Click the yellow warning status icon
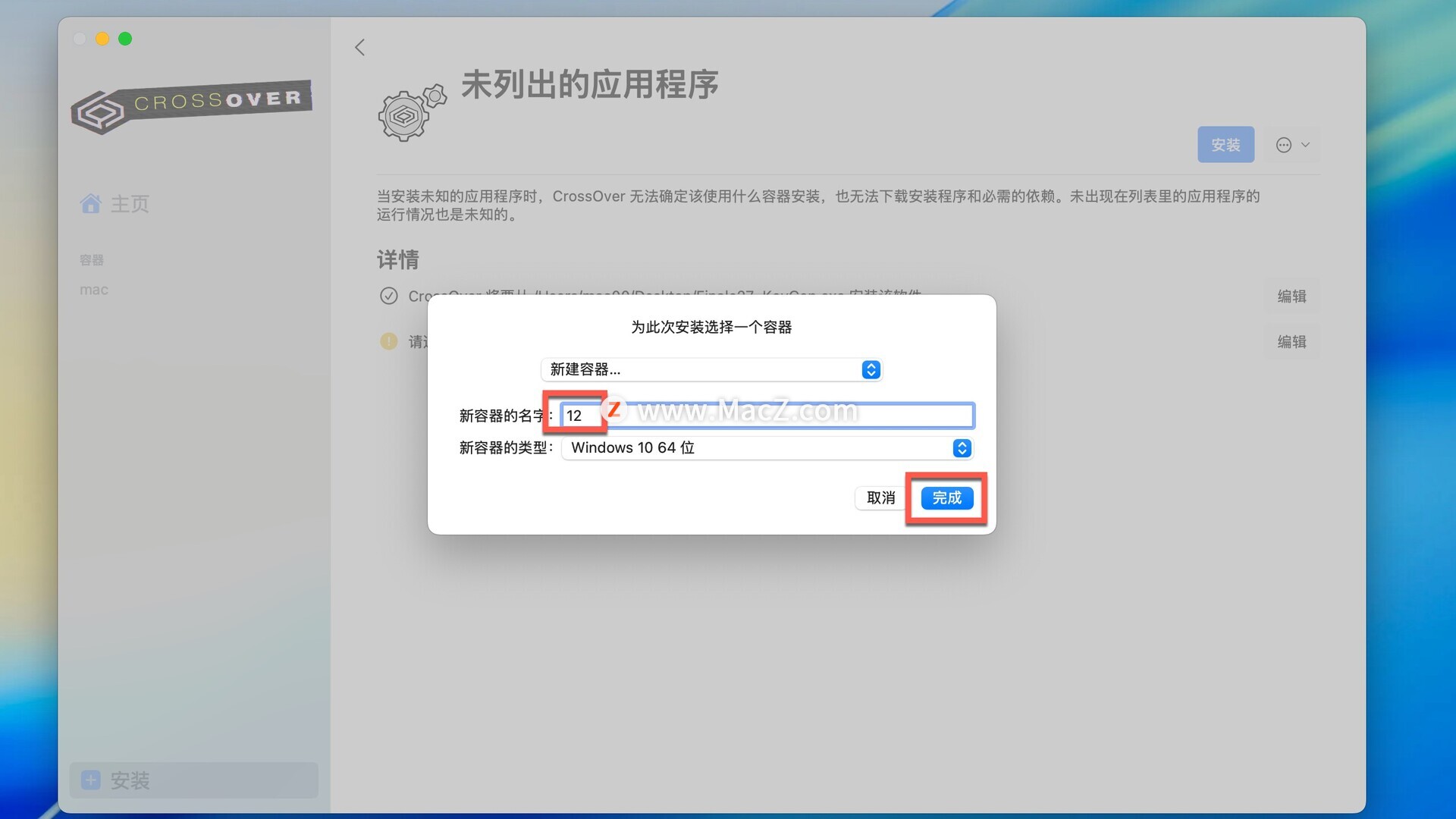The image size is (1456, 819). click(388, 341)
